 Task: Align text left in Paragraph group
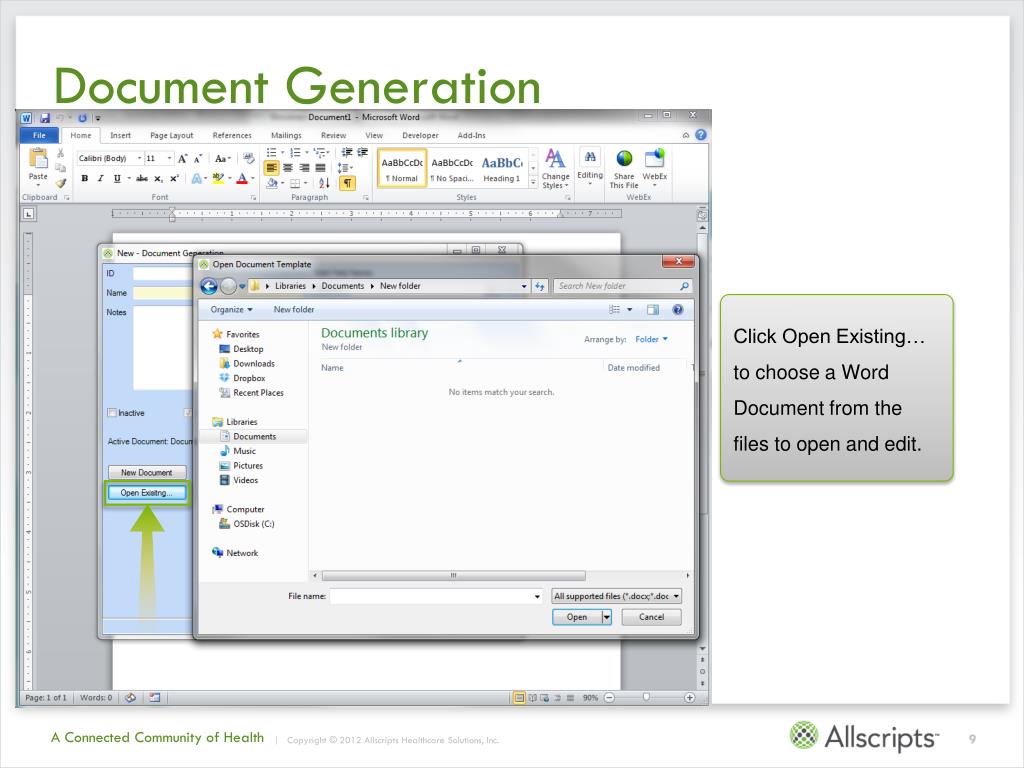coord(271,168)
